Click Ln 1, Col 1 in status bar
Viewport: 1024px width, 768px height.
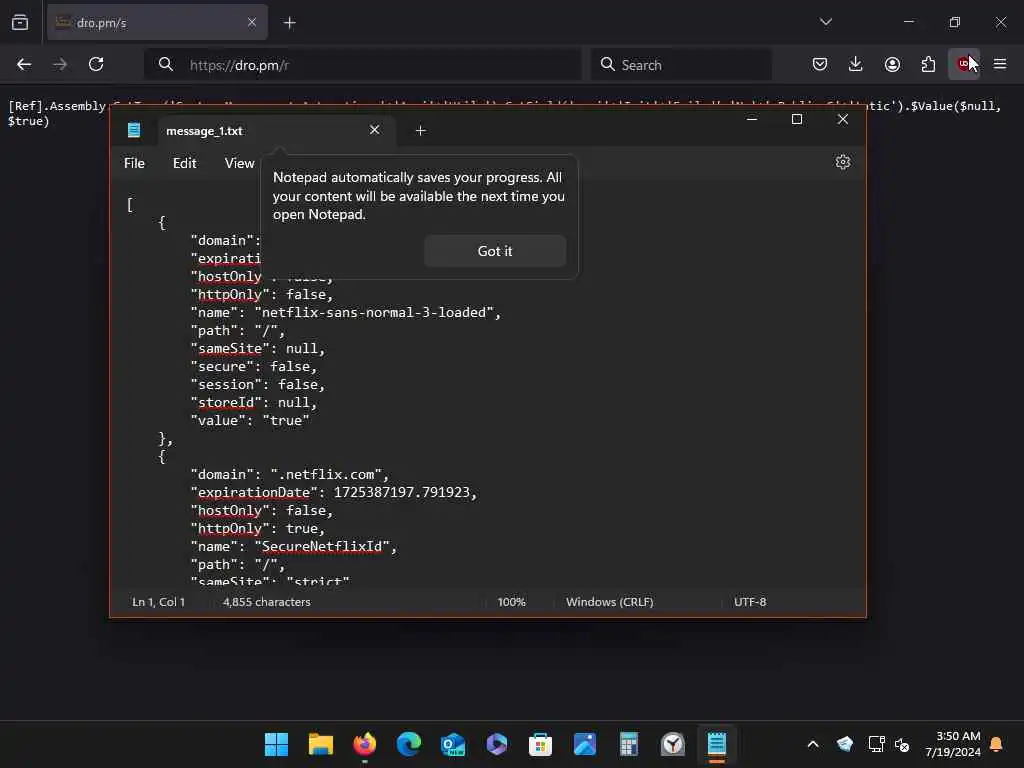click(x=158, y=602)
